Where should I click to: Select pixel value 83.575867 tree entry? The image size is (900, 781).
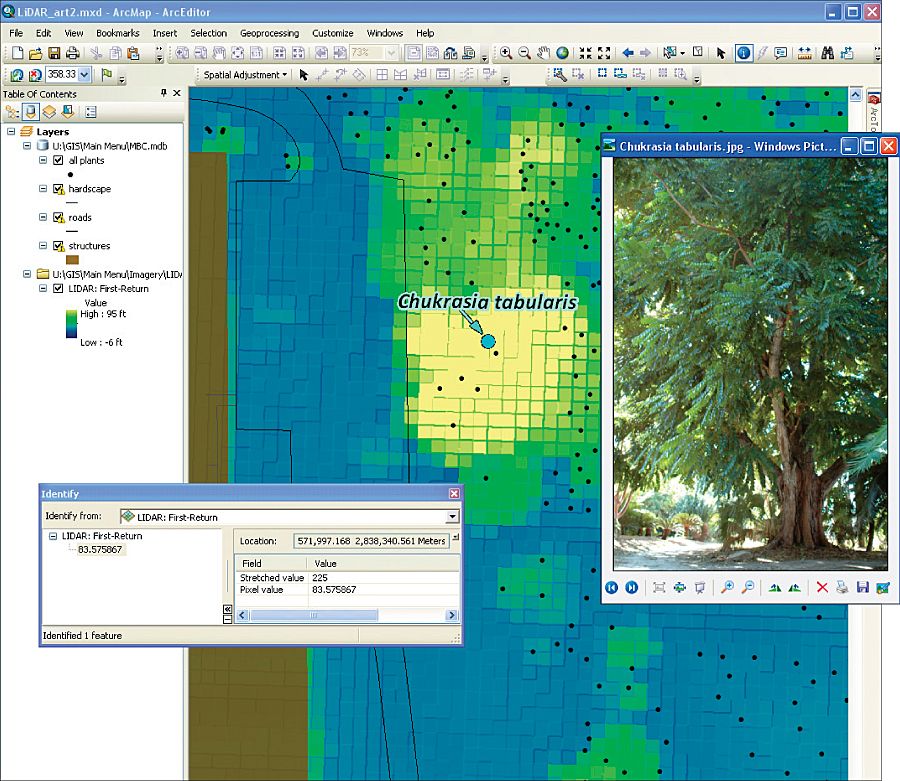tap(102, 549)
